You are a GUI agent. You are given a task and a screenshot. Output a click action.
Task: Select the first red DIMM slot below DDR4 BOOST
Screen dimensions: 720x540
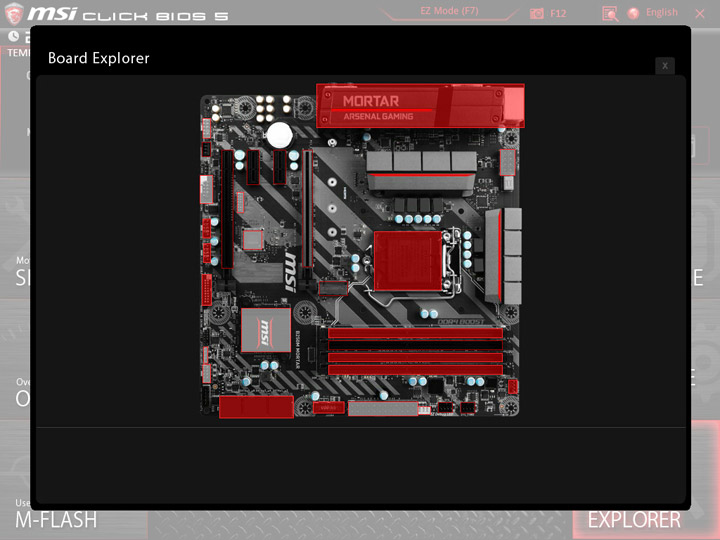415,333
